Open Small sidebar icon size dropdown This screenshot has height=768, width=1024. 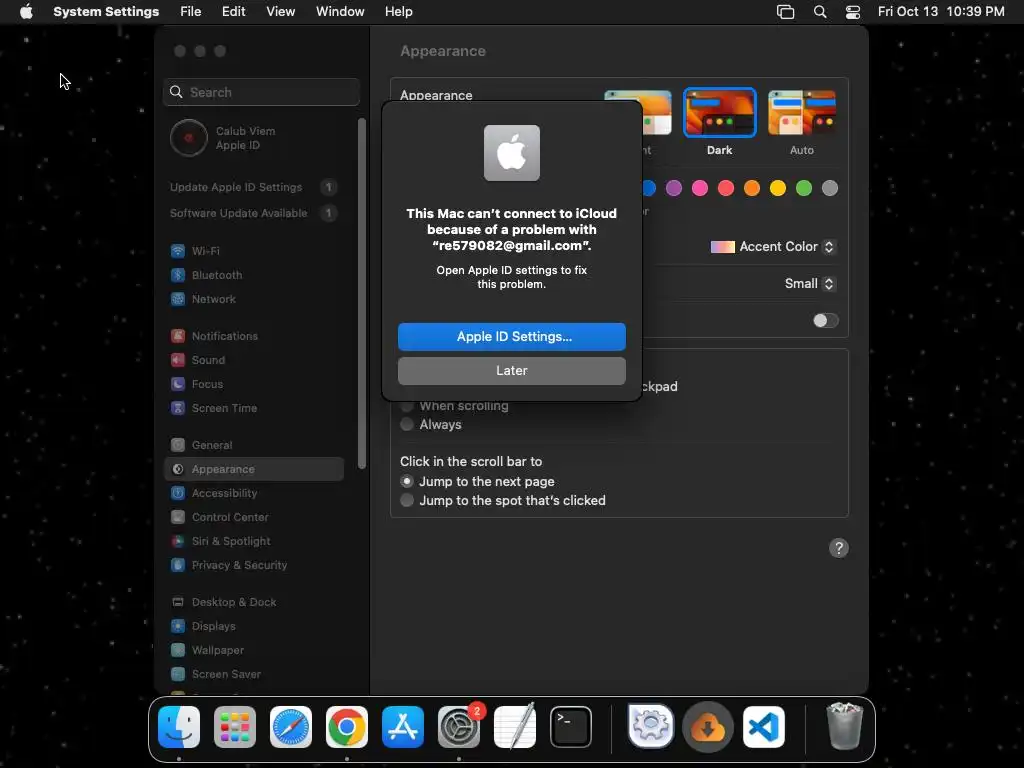[x=810, y=283]
